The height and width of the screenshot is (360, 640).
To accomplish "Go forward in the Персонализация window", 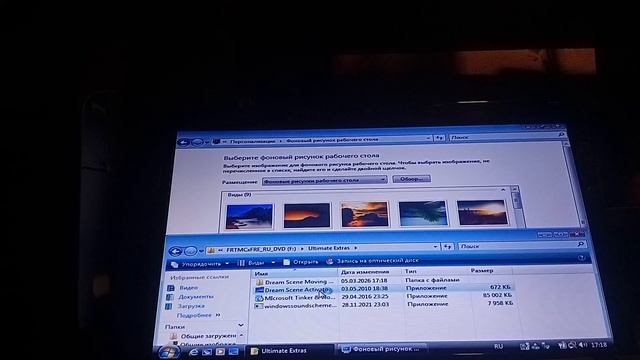I will click(x=197, y=142).
